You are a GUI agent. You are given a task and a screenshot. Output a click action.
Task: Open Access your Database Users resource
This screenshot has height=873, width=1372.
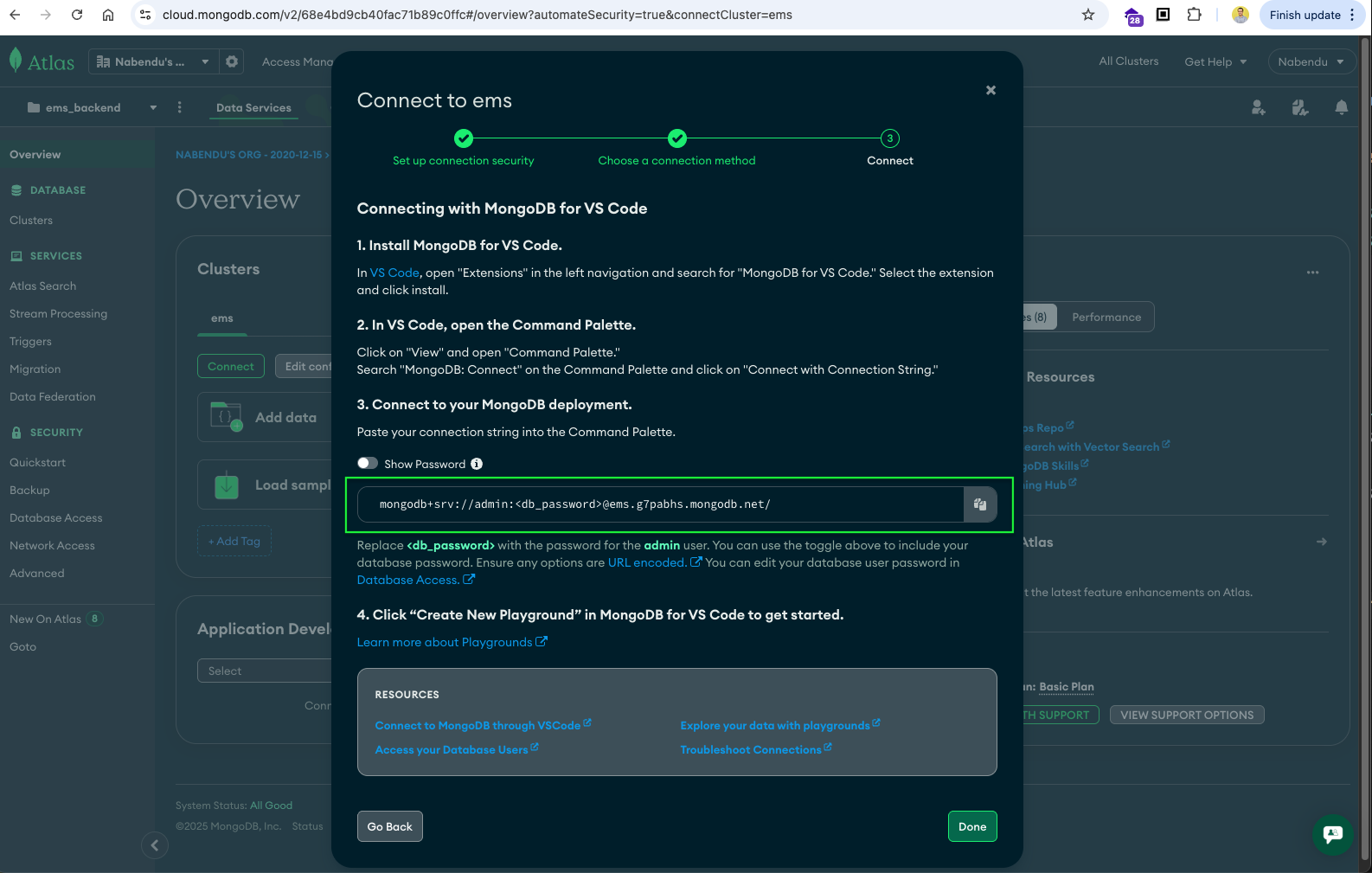(456, 749)
